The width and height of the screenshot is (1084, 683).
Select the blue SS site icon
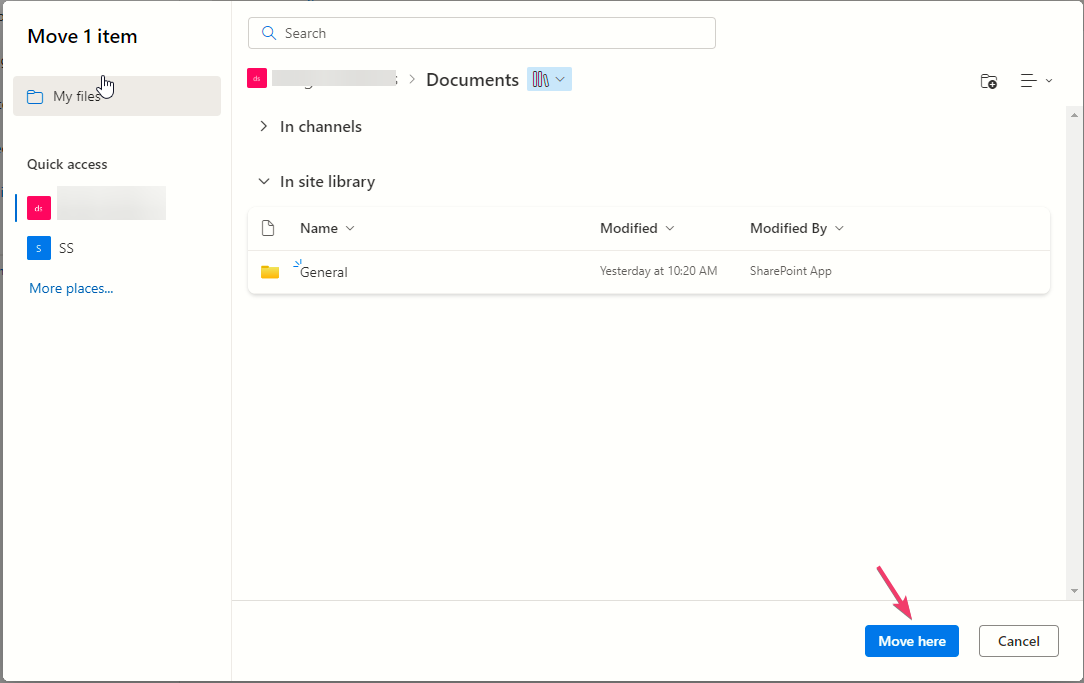tap(38, 248)
